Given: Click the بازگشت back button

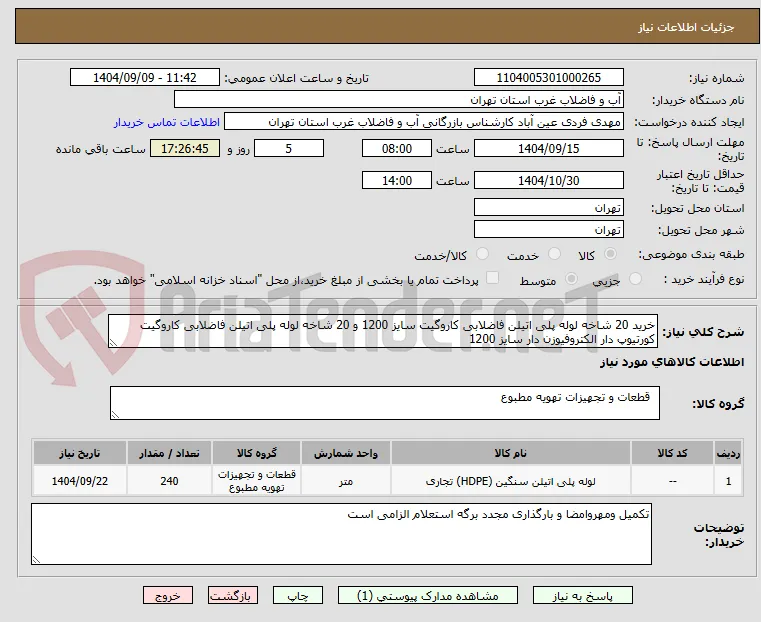Looking at the screenshot, I should tap(233, 595).
